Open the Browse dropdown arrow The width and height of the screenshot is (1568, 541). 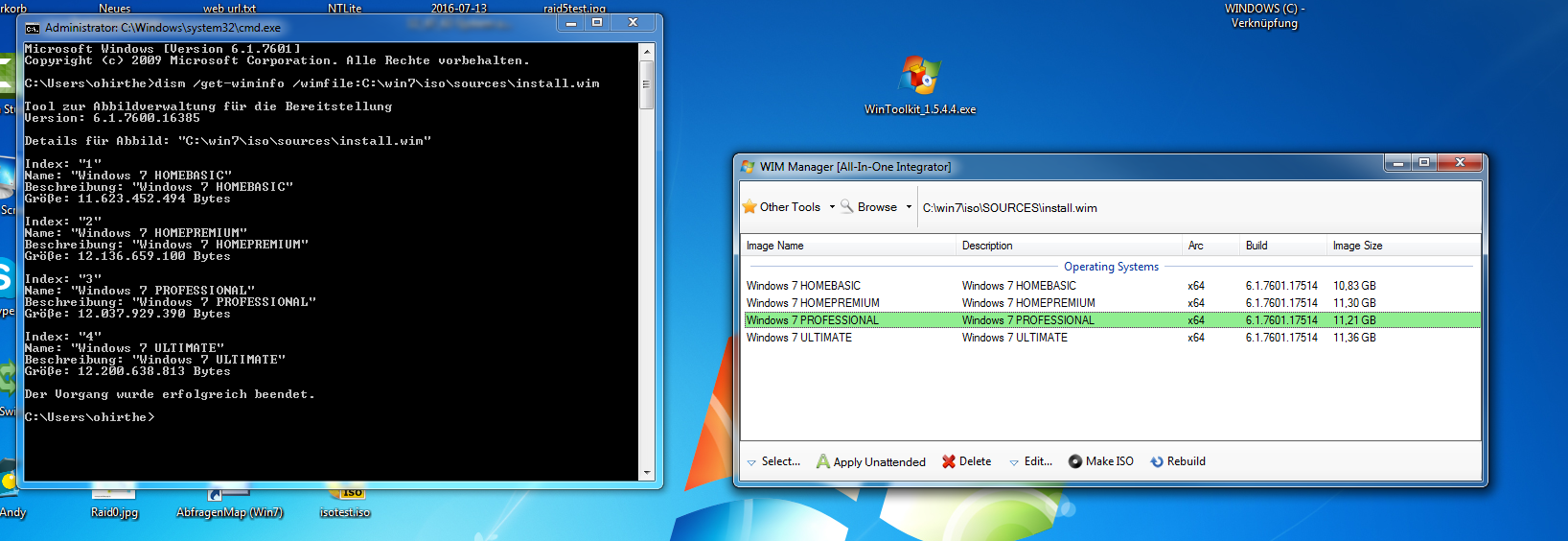pyautogui.click(x=909, y=207)
